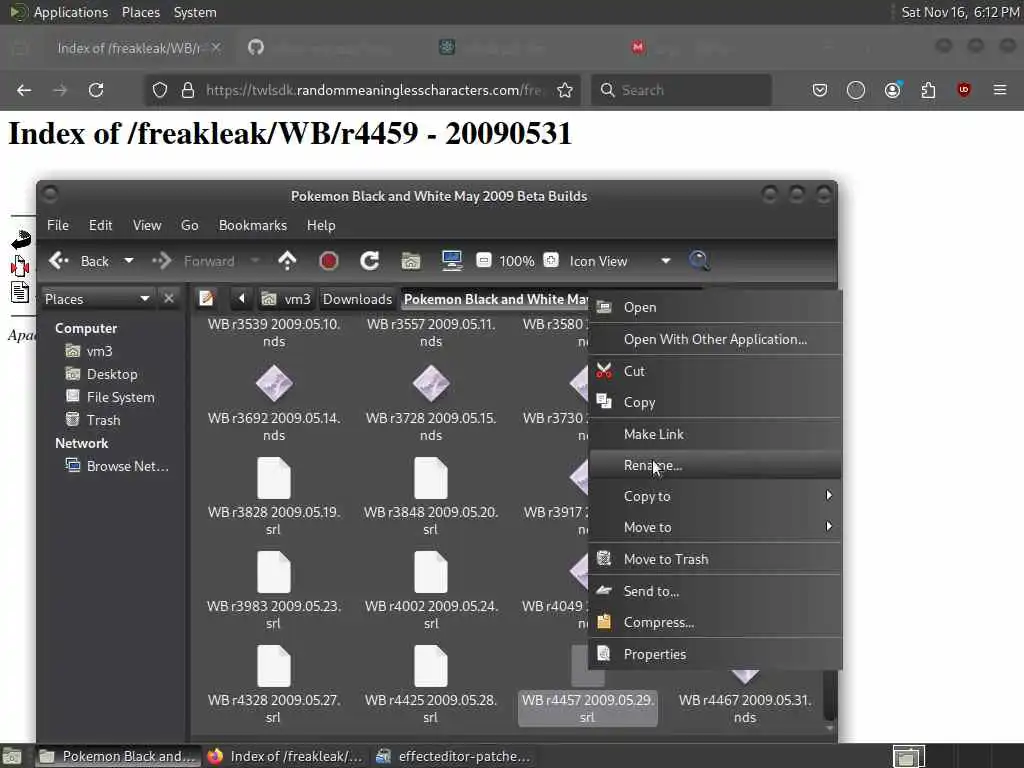Image resolution: width=1024 pixels, height=768 pixels.
Task: Choose Move to Trash
Action: [715, 559]
